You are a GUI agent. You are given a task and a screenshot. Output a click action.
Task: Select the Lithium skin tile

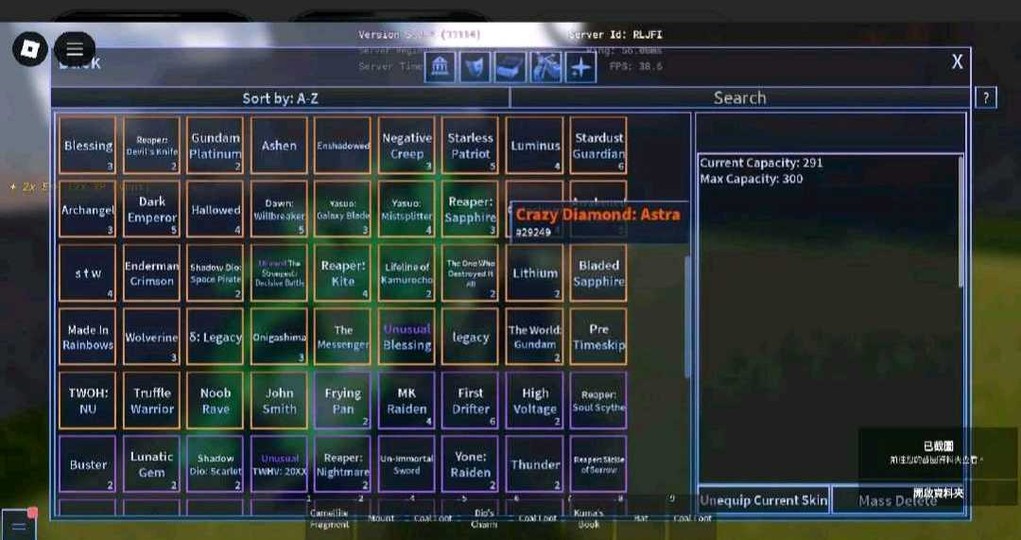point(534,273)
